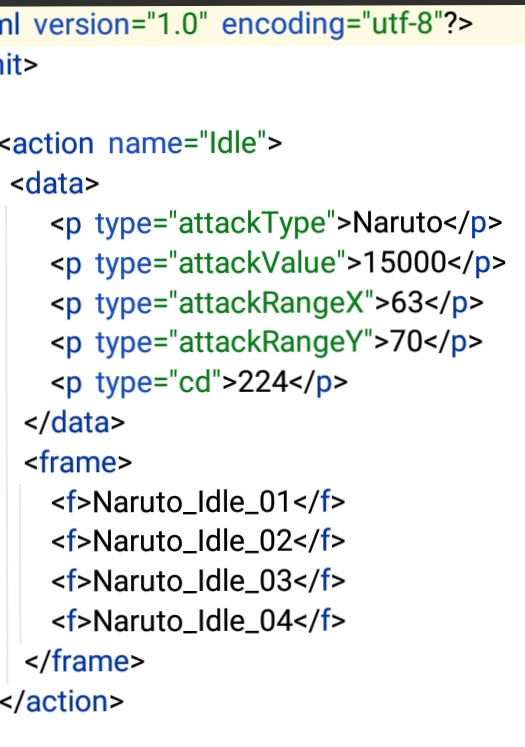Click the attackRangeX value 63
Viewport: 525px width, 747px height.
407,303
